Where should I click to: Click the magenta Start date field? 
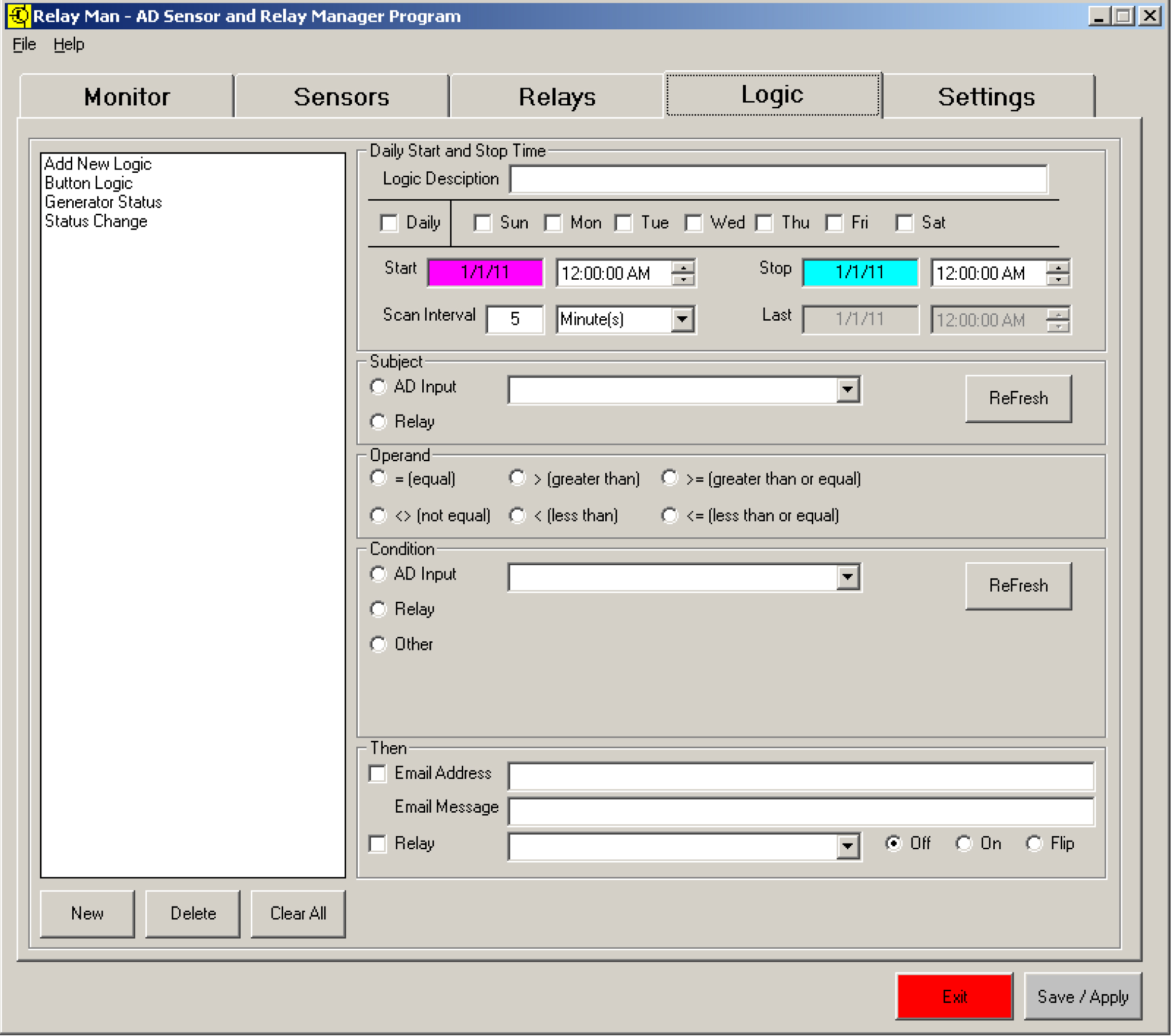pyautogui.click(x=485, y=272)
